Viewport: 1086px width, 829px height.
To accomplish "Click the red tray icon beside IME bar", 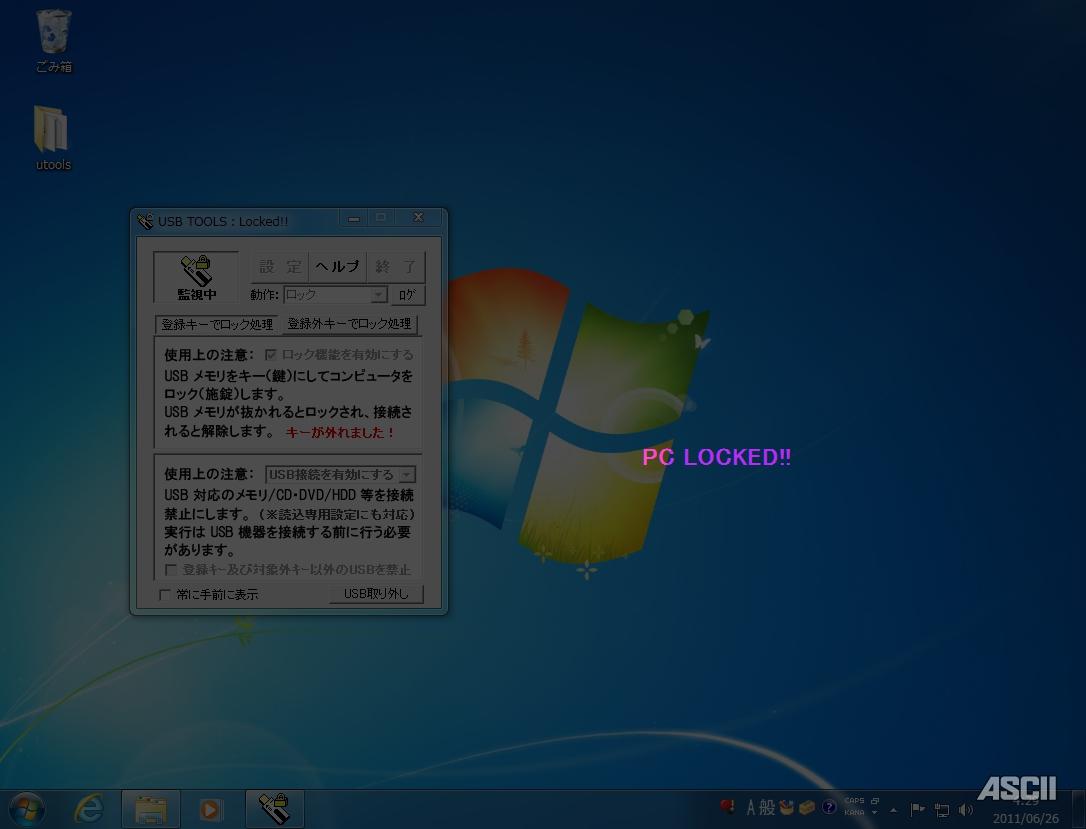I will (x=727, y=807).
